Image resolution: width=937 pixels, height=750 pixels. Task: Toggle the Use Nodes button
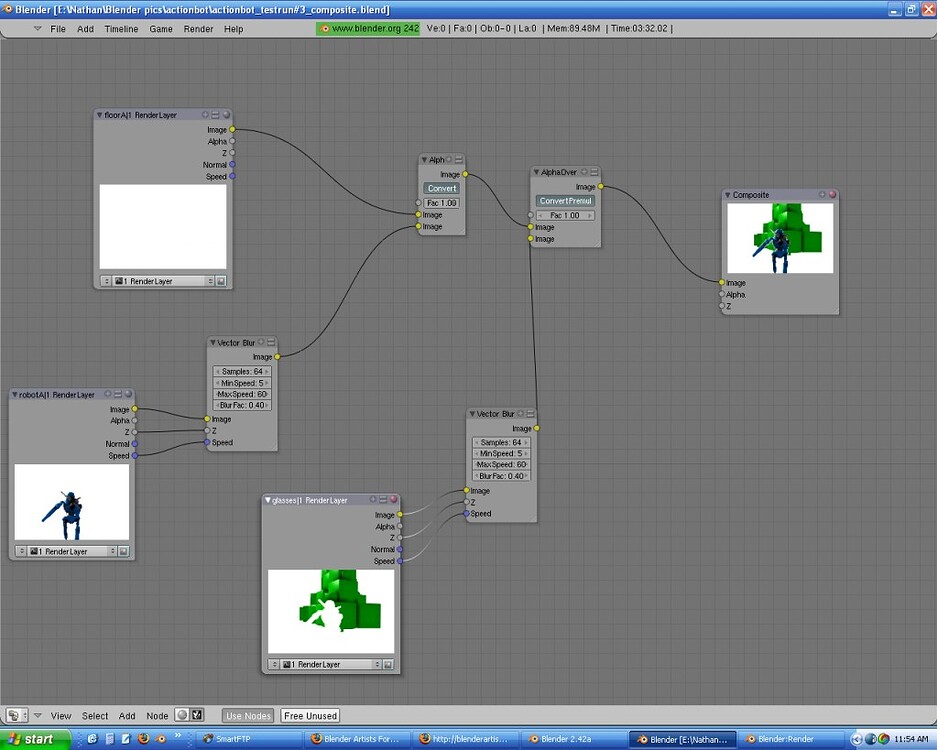pyautogui.click(x=248, y=715)
